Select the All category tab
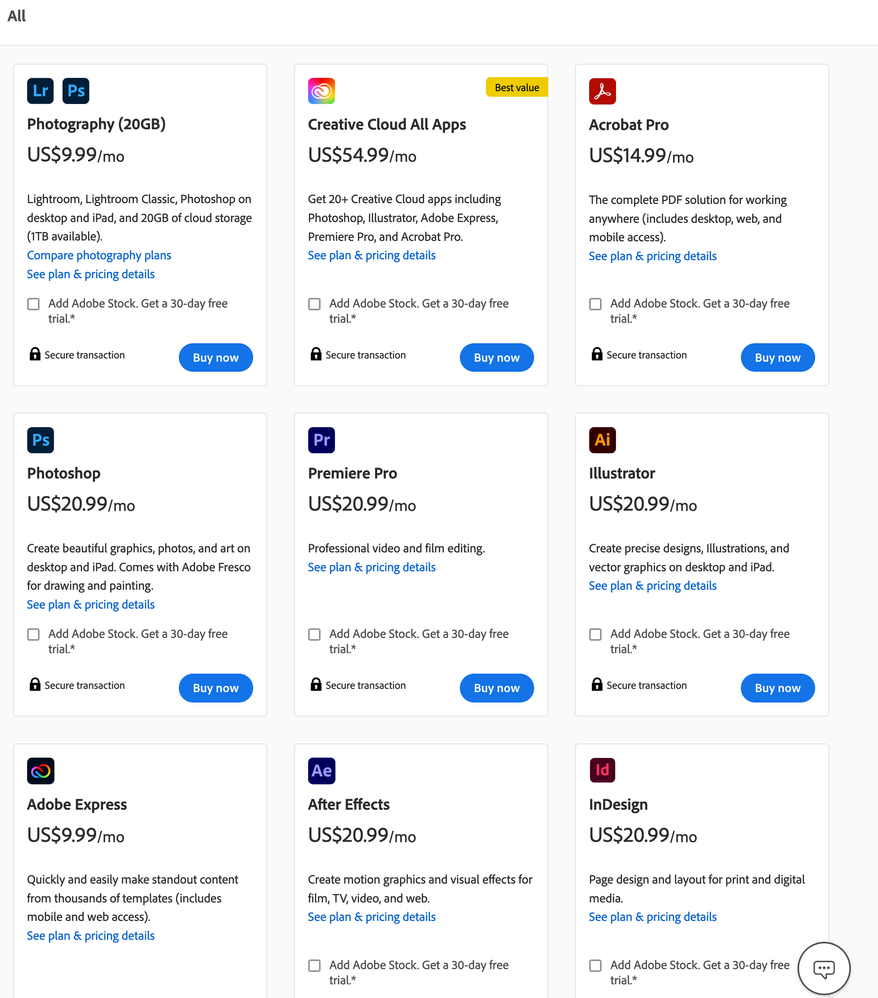878x998 pixels. click(x=17, y=16)
